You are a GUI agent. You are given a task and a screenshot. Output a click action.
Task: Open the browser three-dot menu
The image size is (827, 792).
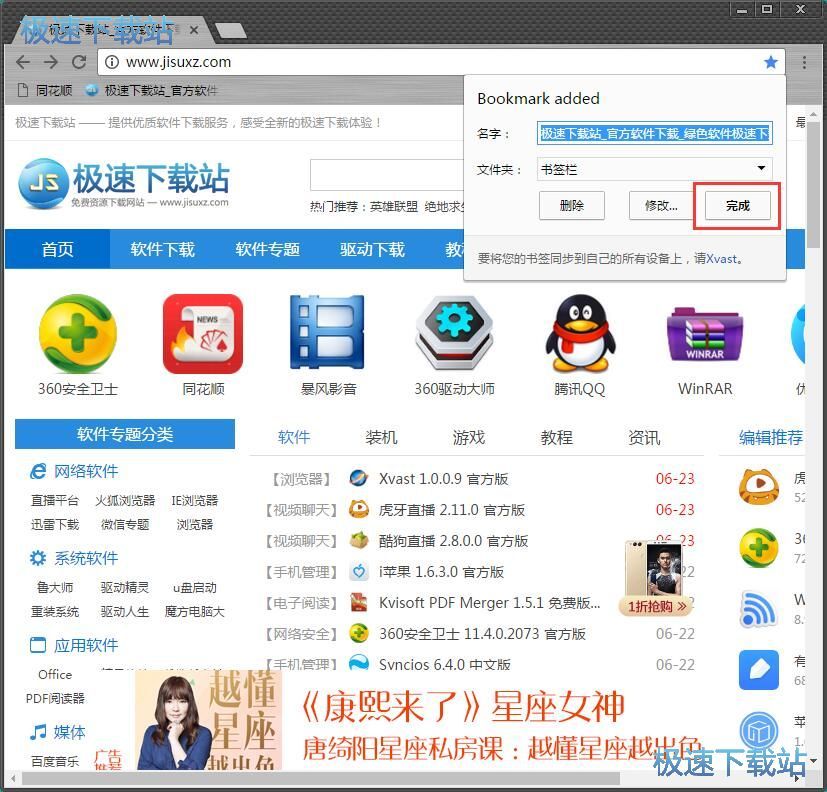tap(804, 62)
